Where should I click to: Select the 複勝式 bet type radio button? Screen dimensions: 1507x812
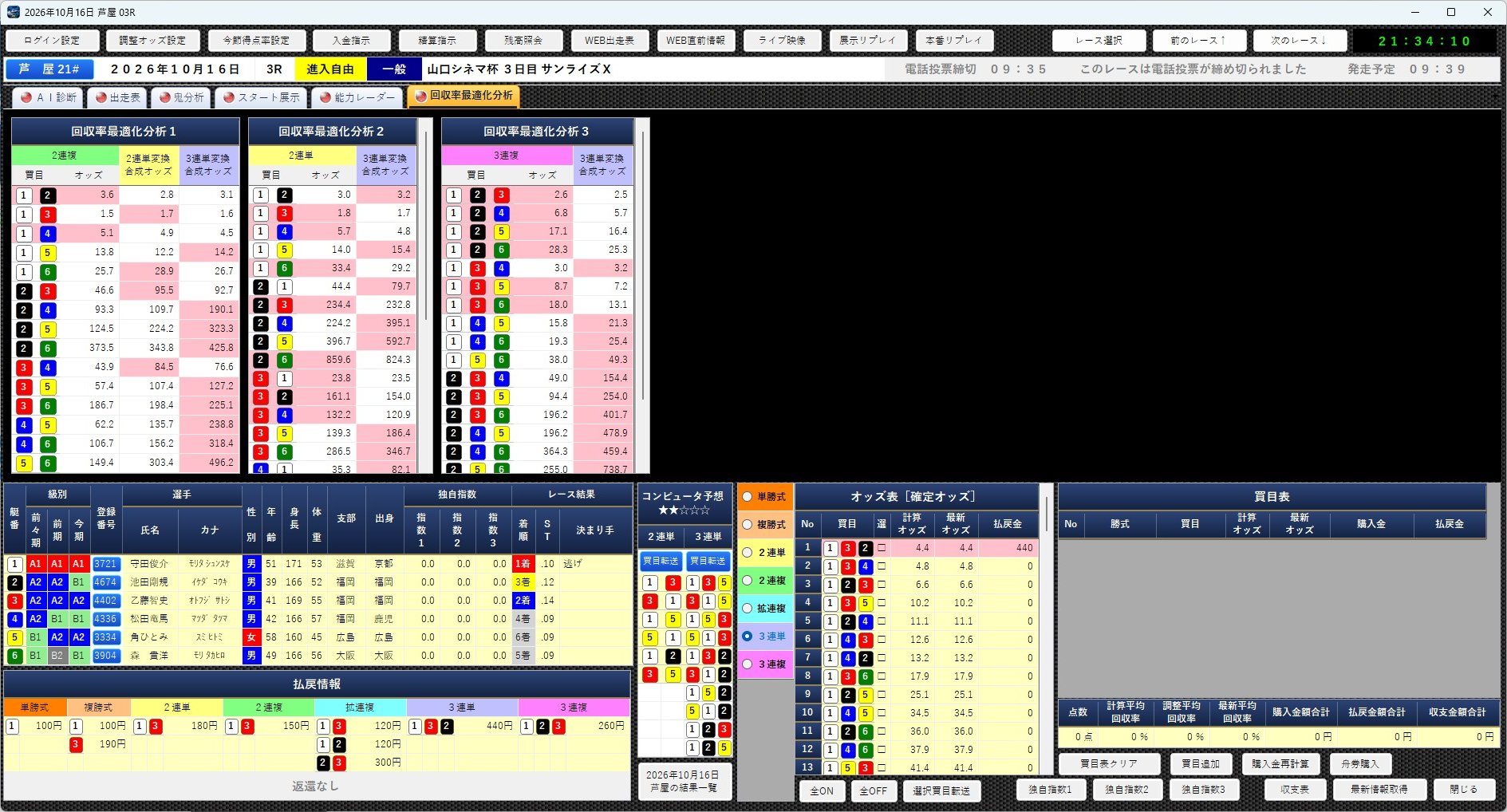click(748, 524)
